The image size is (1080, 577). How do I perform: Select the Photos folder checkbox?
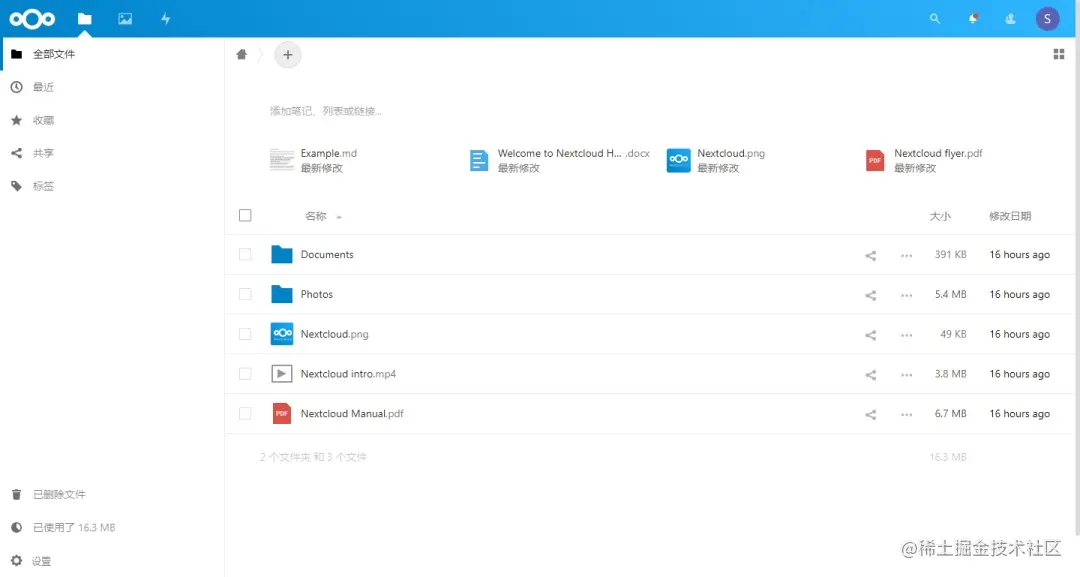tap(245, 294)
